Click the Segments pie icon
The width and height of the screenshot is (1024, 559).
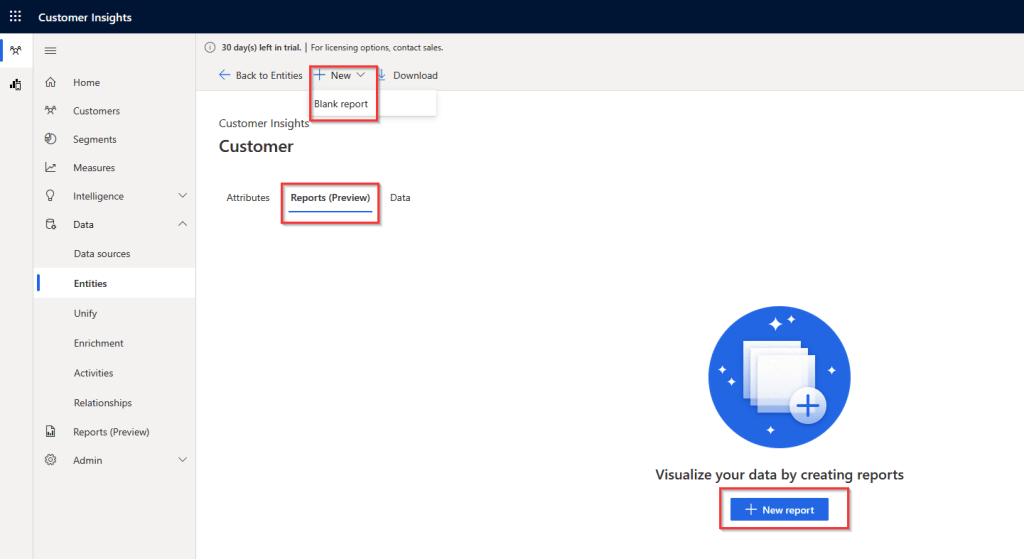[x=50, y=139]
